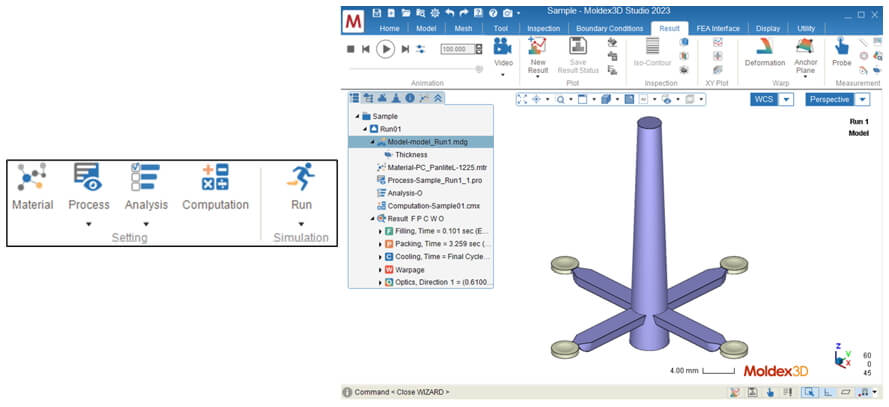Click the Open folder icon in the quick access bar
This screenshot has width=889, height=407.
406,12
